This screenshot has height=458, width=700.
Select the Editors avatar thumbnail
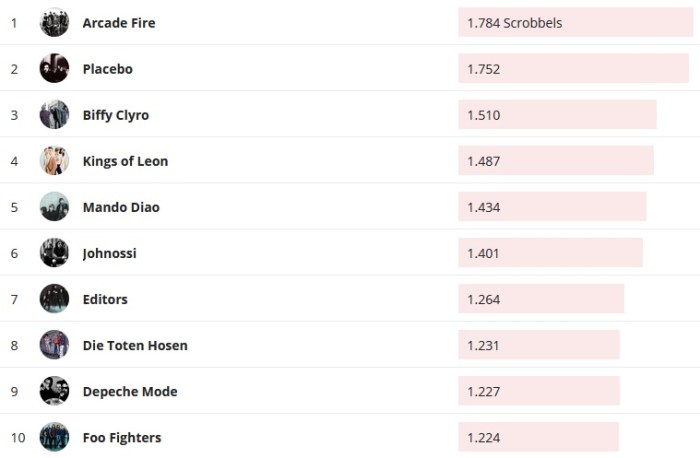[x=54, y=299]
